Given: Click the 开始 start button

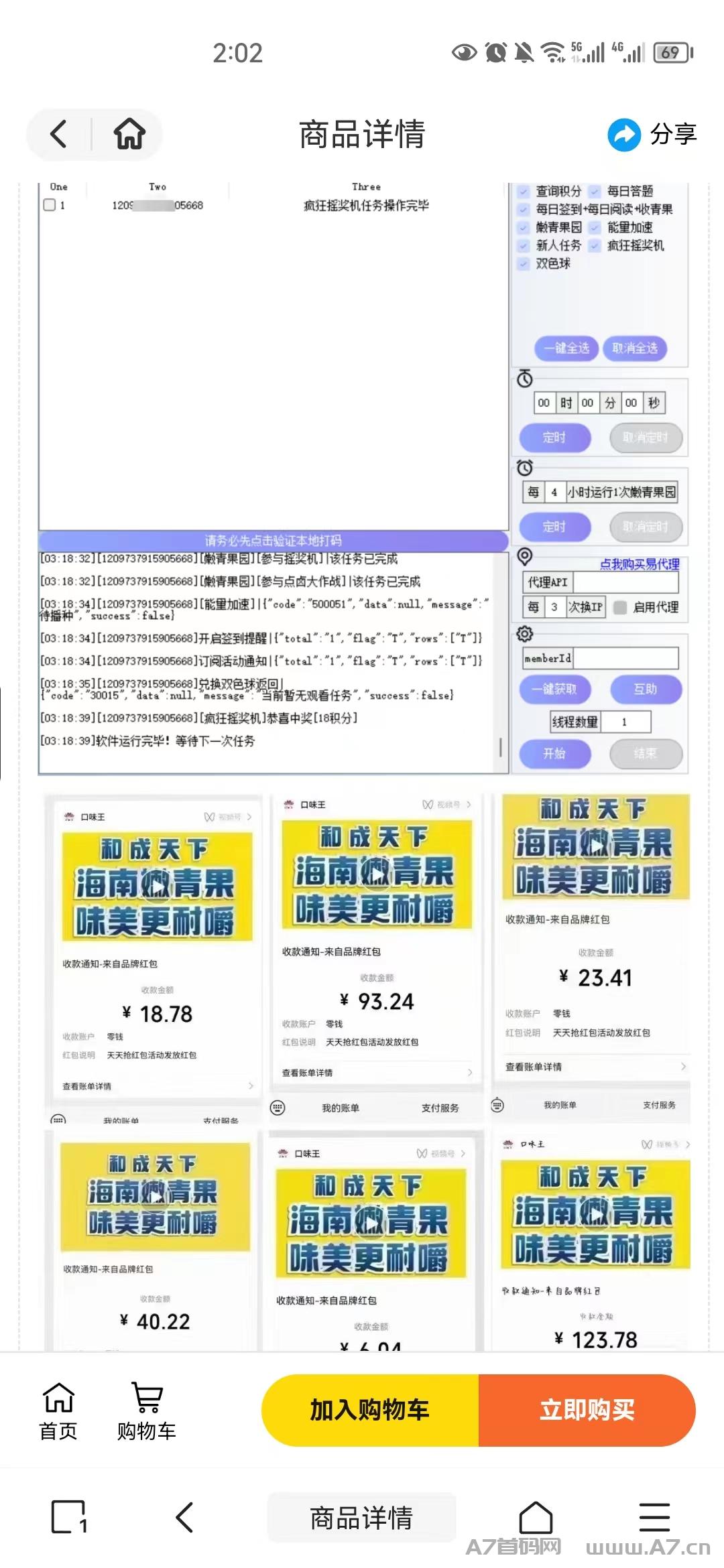Looking at the screenshot, I should pos(555,754).
